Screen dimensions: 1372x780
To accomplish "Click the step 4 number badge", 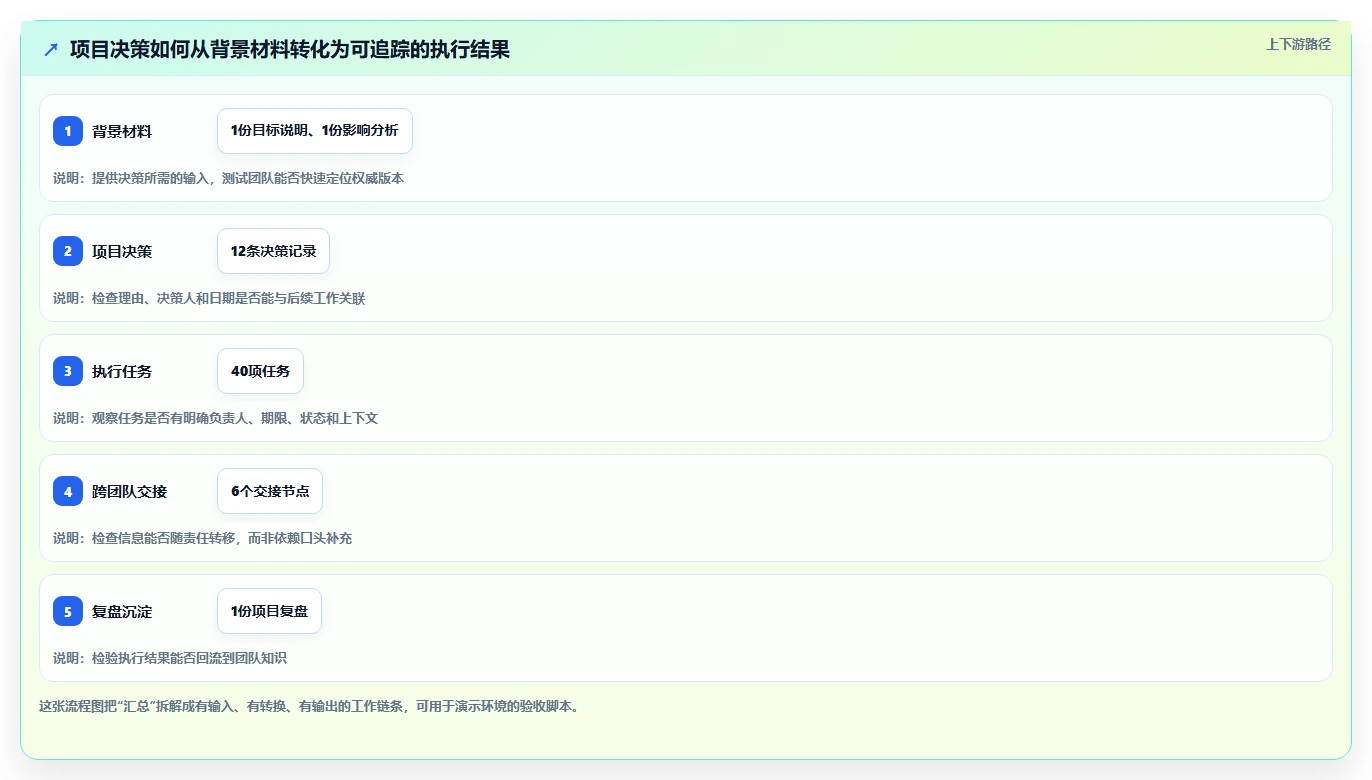I will [68, 491].
